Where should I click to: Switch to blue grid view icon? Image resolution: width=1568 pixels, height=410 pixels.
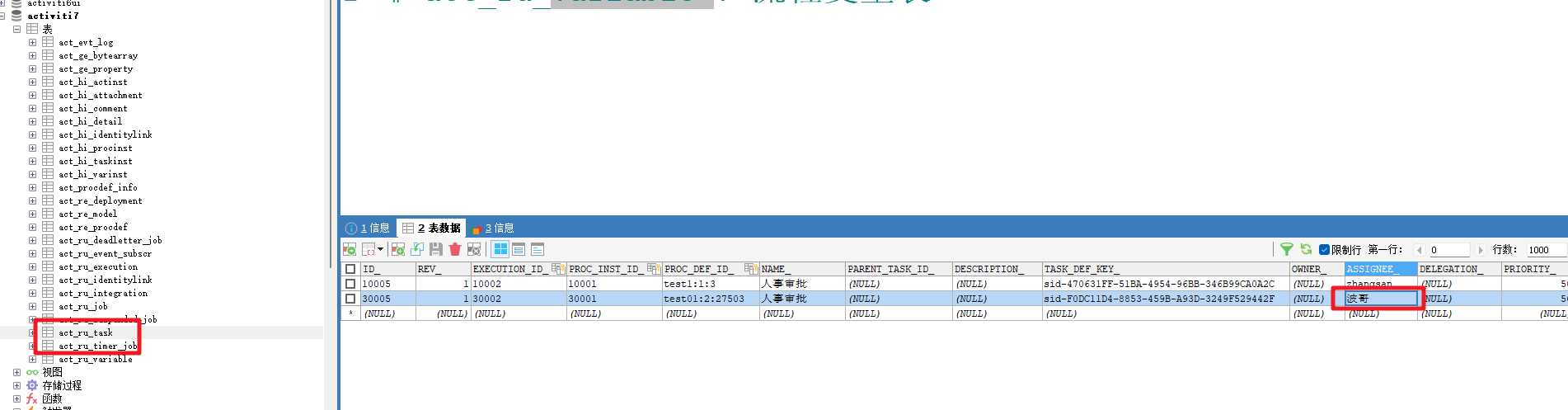click(x=500, y=249)
